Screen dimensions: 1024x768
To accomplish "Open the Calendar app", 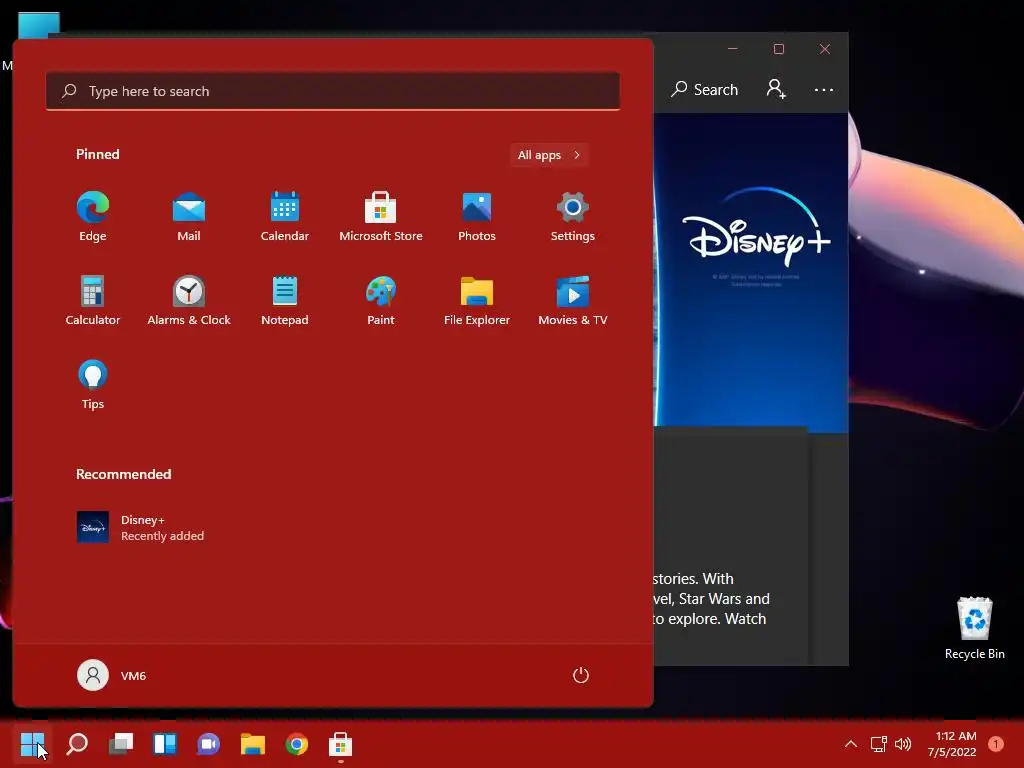I will pos(285,217).
